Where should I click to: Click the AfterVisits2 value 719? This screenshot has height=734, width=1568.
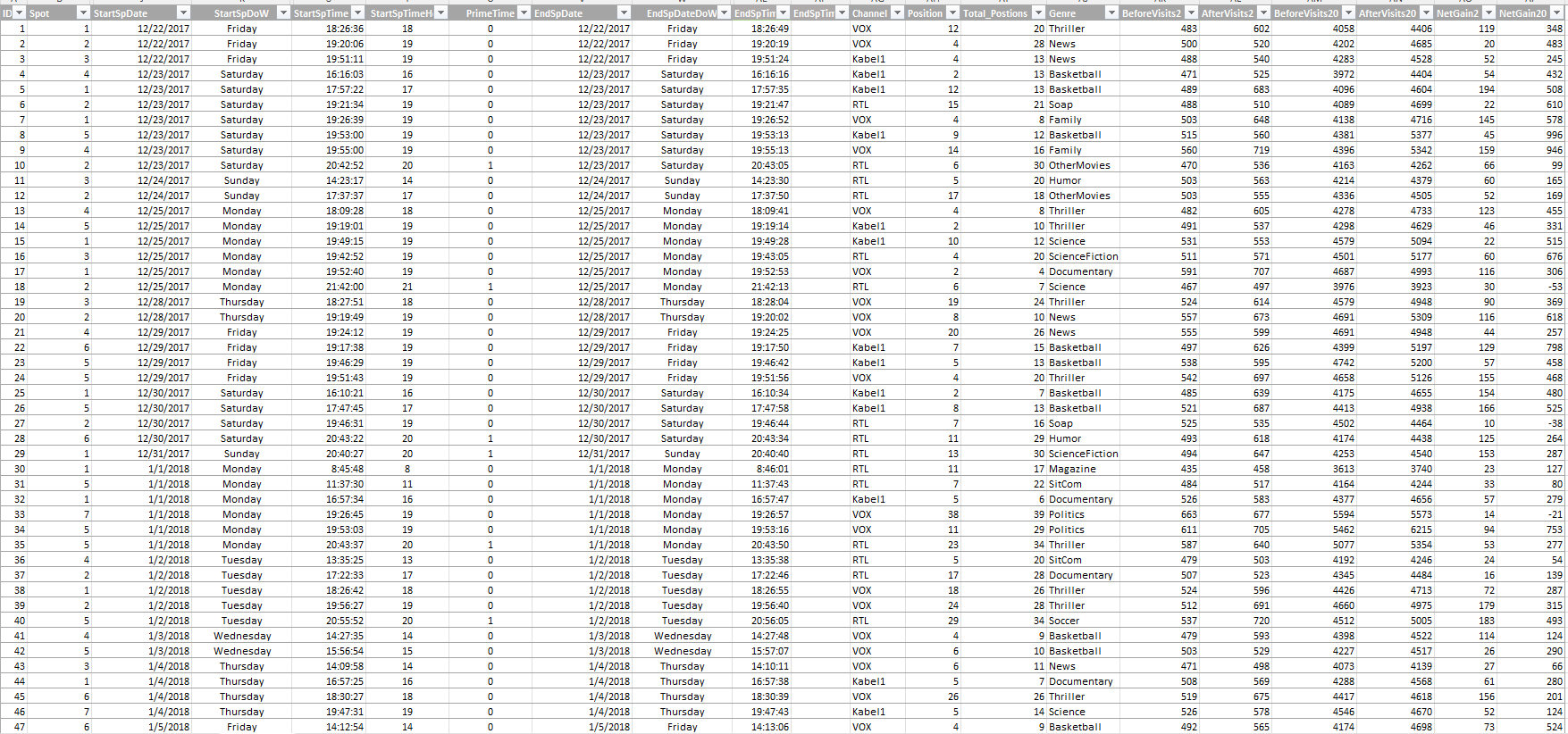tap(1235, 150)
